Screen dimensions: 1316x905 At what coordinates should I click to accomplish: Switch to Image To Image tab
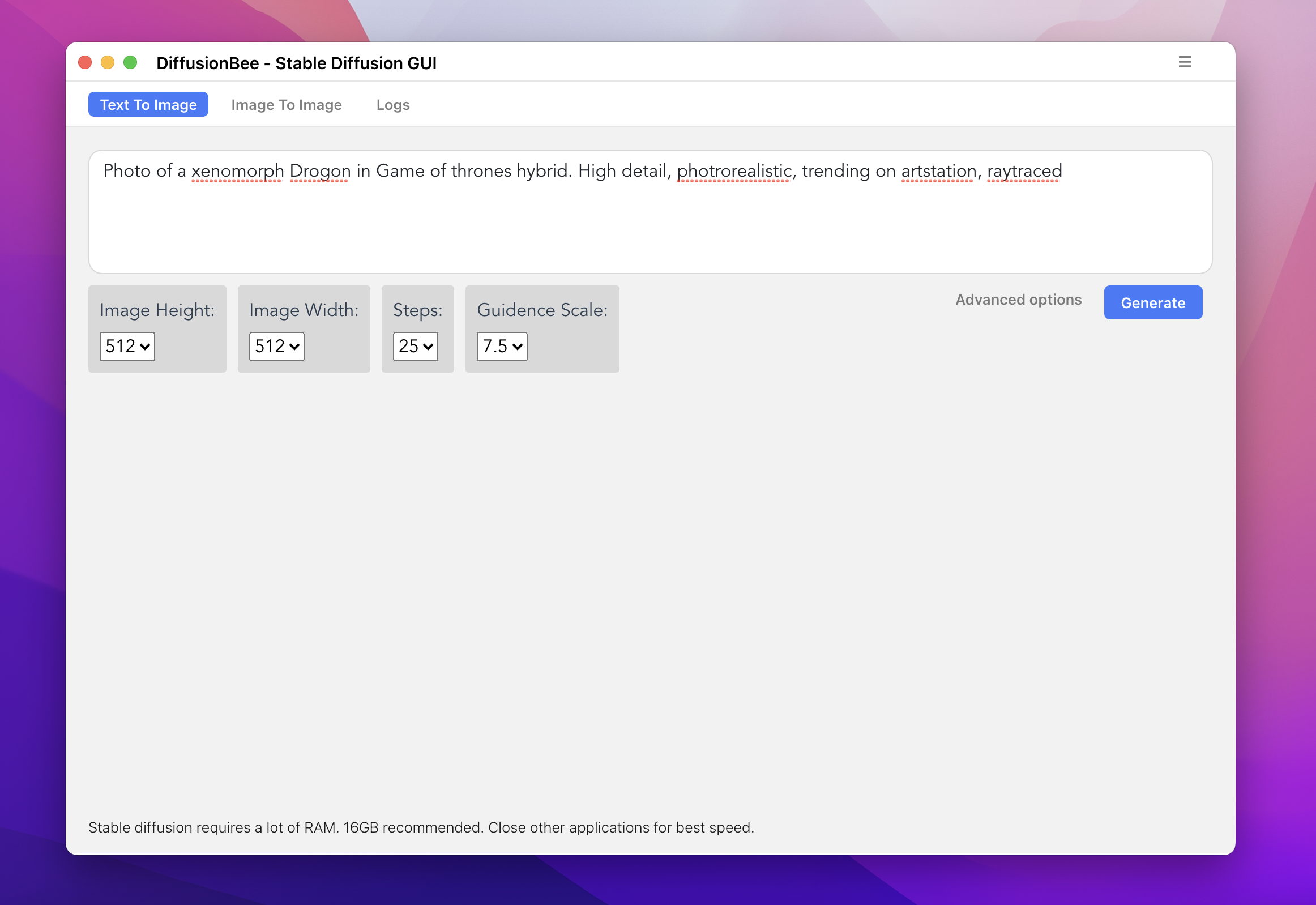[287, 104]
